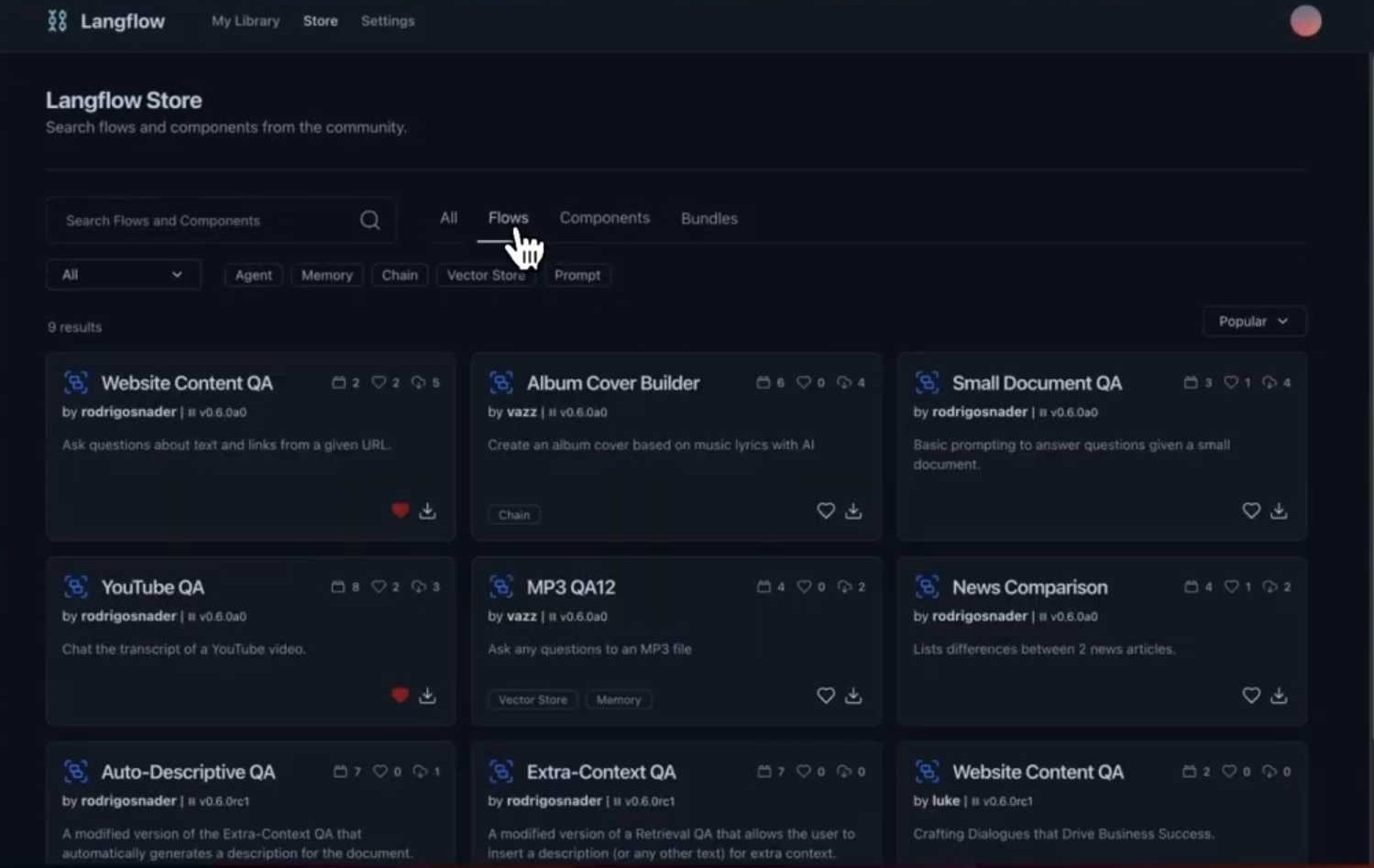Click the Langflow logo icon
Viewport: 1374px width, 868px height.
[x=56, y=20]
